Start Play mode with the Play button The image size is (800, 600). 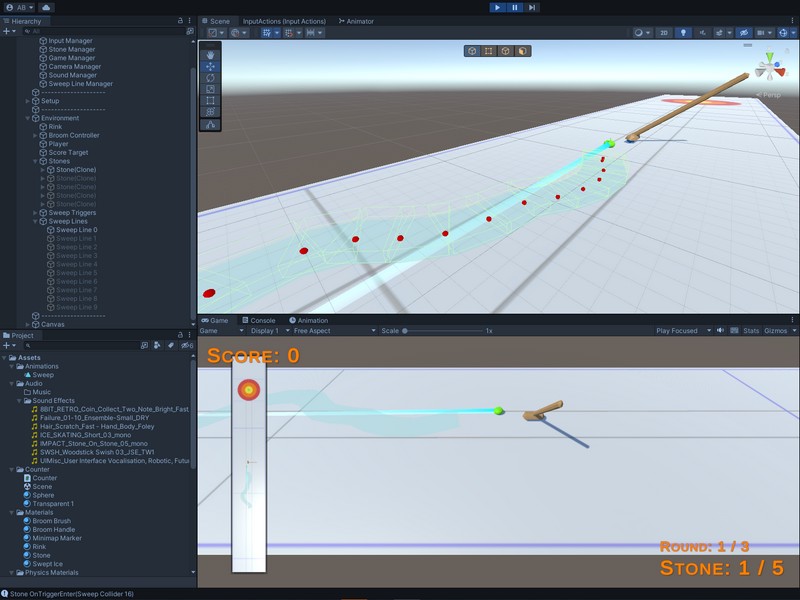click(x=497, y=7)
